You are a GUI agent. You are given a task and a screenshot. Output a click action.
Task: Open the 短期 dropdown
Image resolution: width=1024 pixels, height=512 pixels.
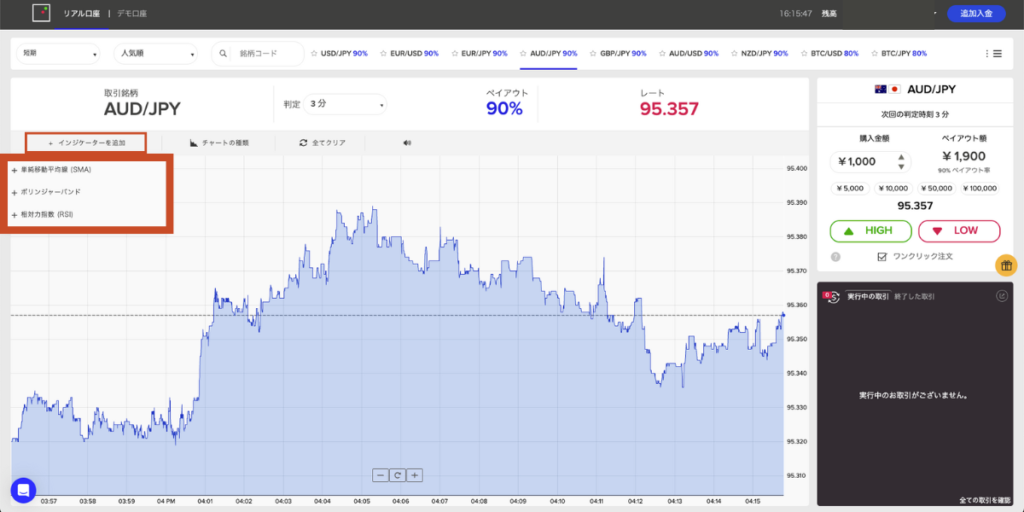tap(58, 53)
